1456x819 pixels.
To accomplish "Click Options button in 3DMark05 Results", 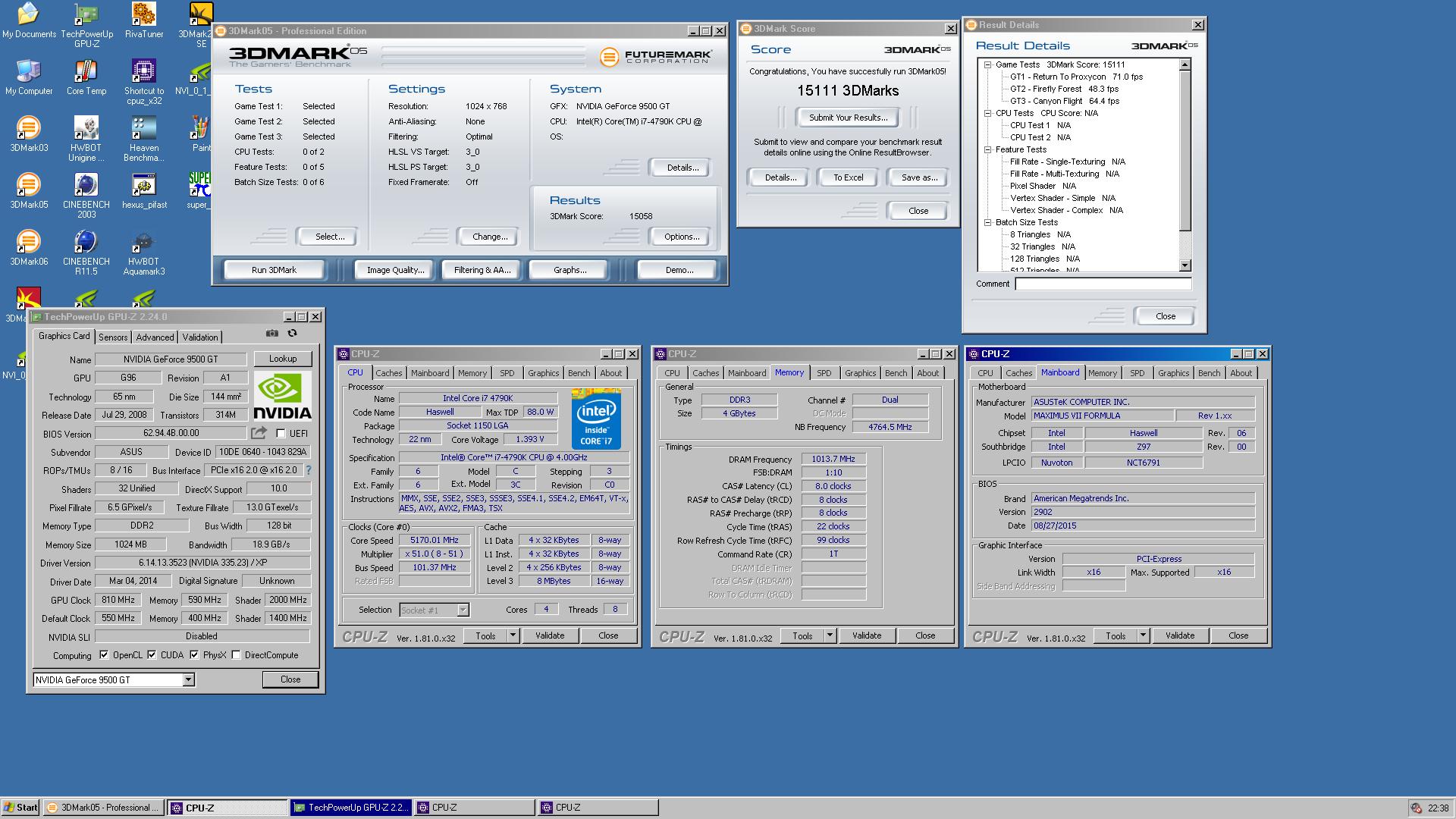I will click(x=682, y=237).
